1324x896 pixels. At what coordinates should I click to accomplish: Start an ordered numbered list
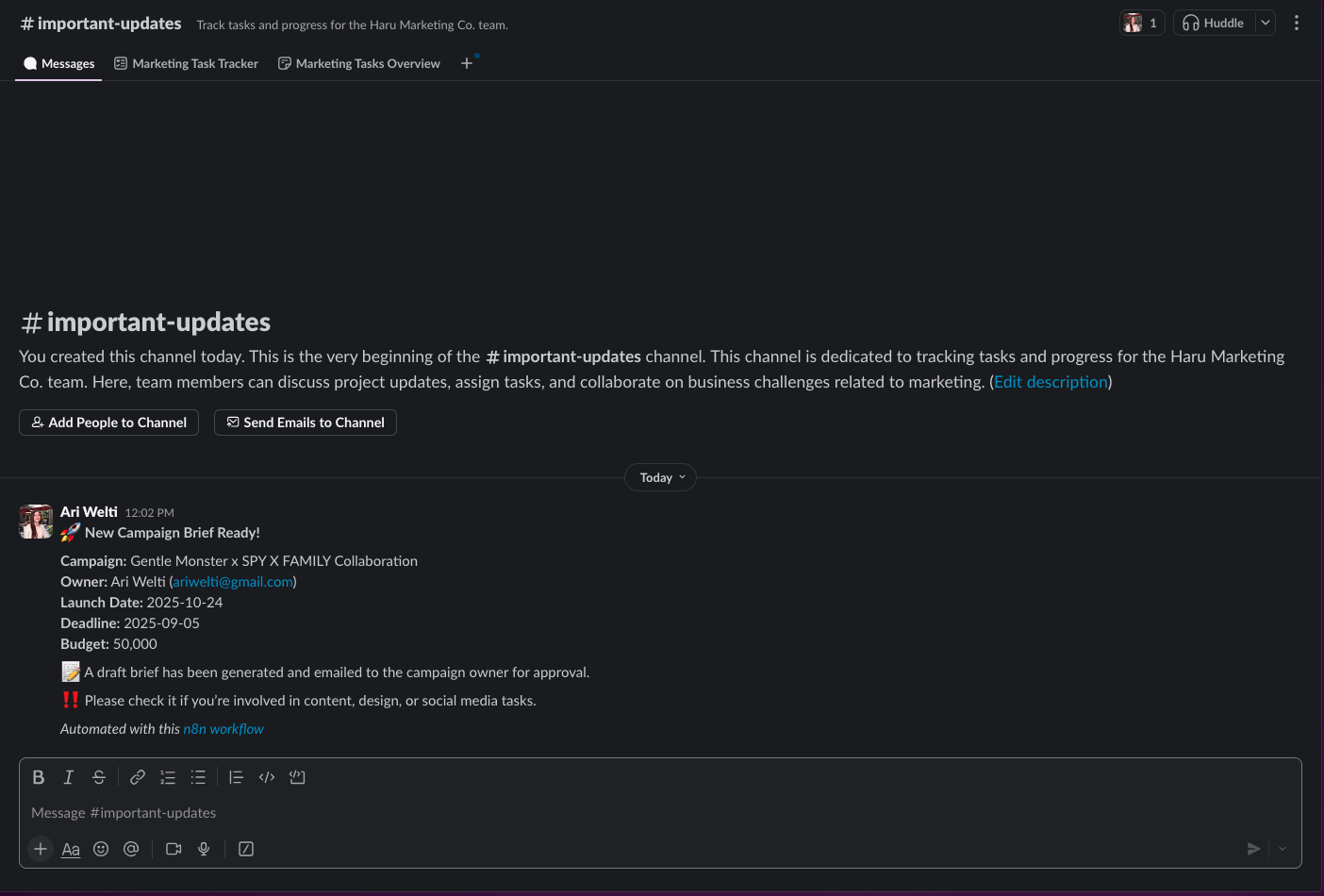pyautogui.click(x=168, y=777)
